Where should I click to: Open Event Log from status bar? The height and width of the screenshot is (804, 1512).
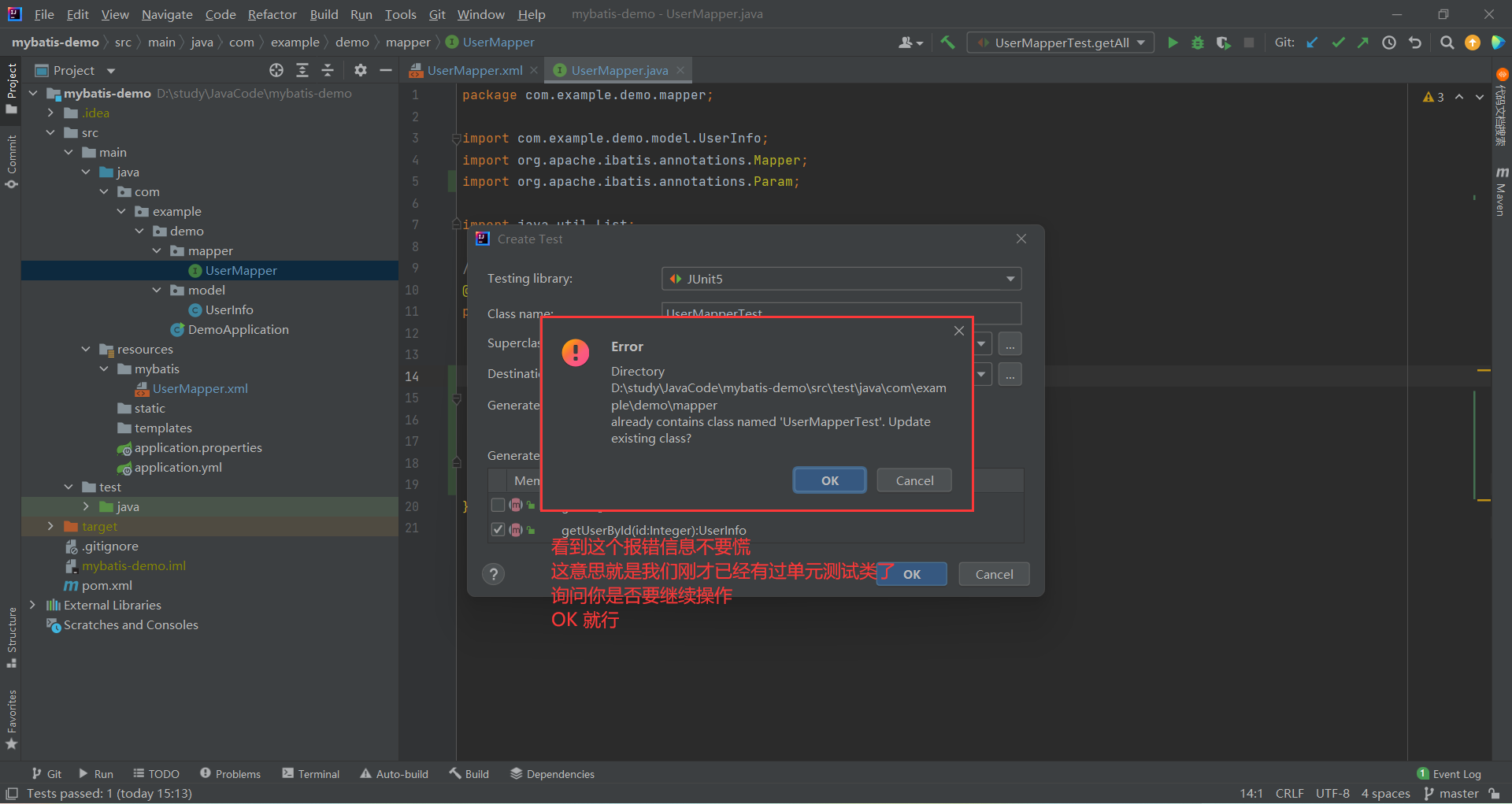[1449, 774]
